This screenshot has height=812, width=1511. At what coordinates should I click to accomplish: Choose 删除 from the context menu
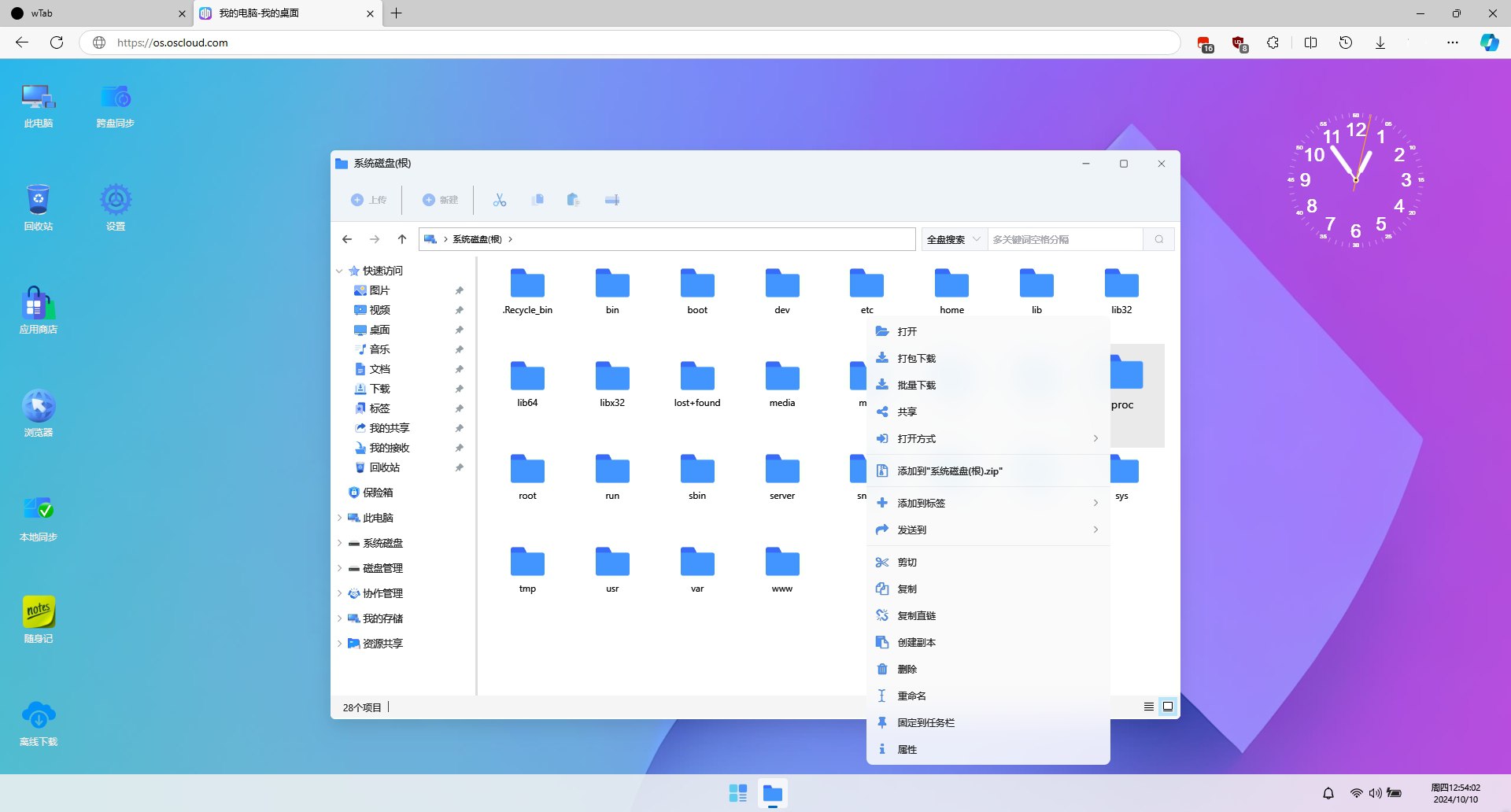[x=988, y=669]
